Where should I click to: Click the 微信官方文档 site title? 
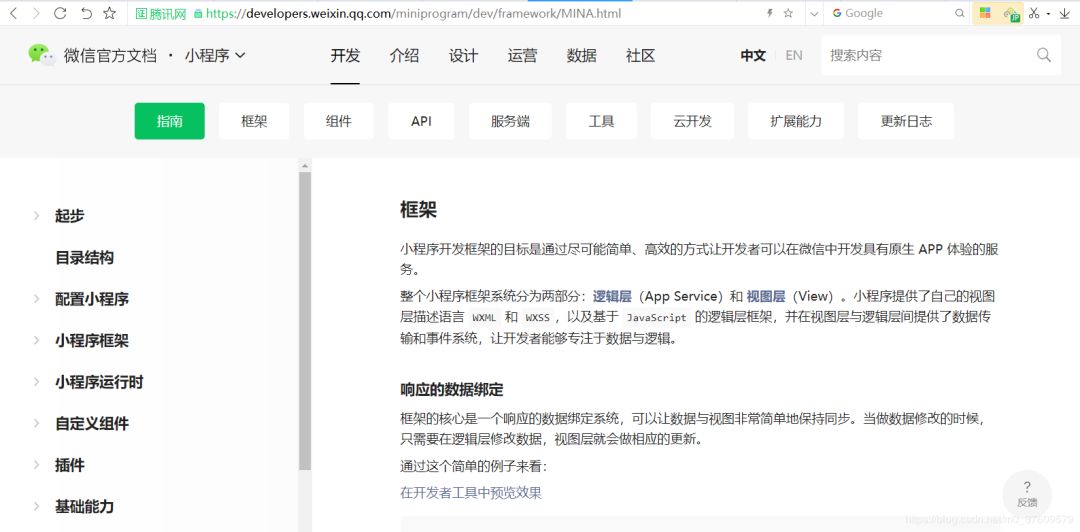[110, 56]
